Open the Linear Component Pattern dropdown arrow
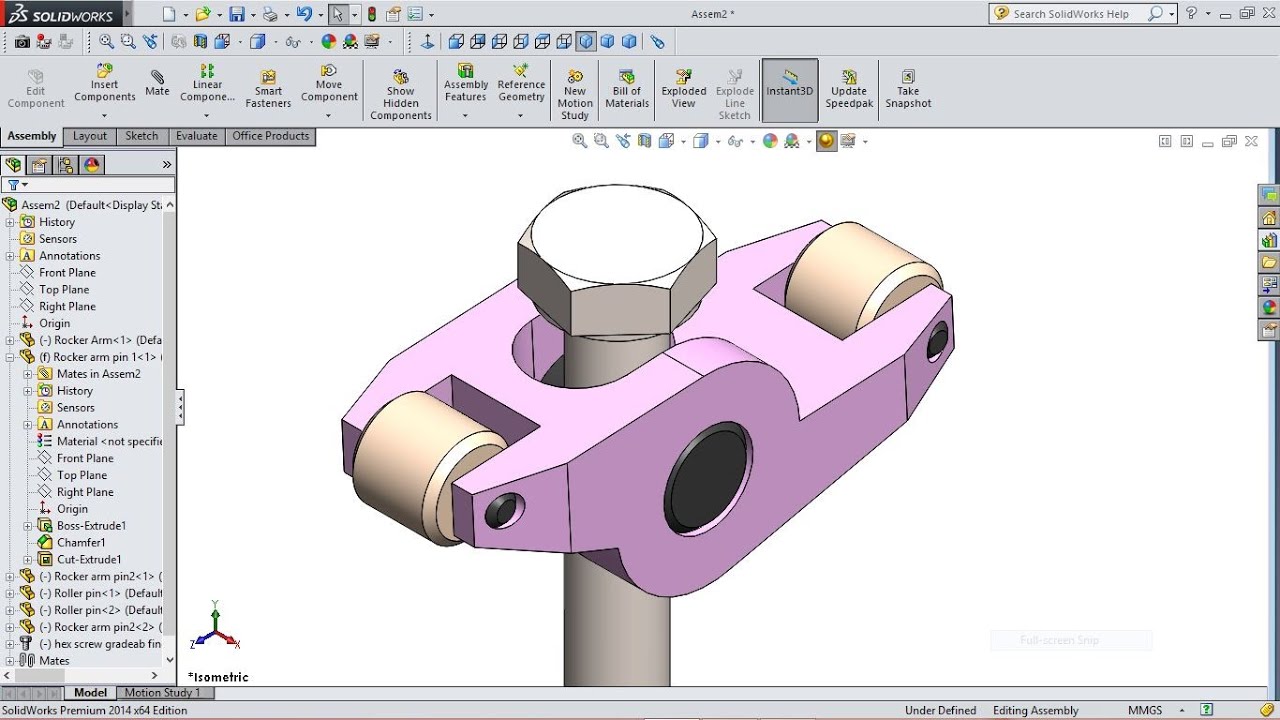This screenshot has width=1280, height=720. point(207,115)
